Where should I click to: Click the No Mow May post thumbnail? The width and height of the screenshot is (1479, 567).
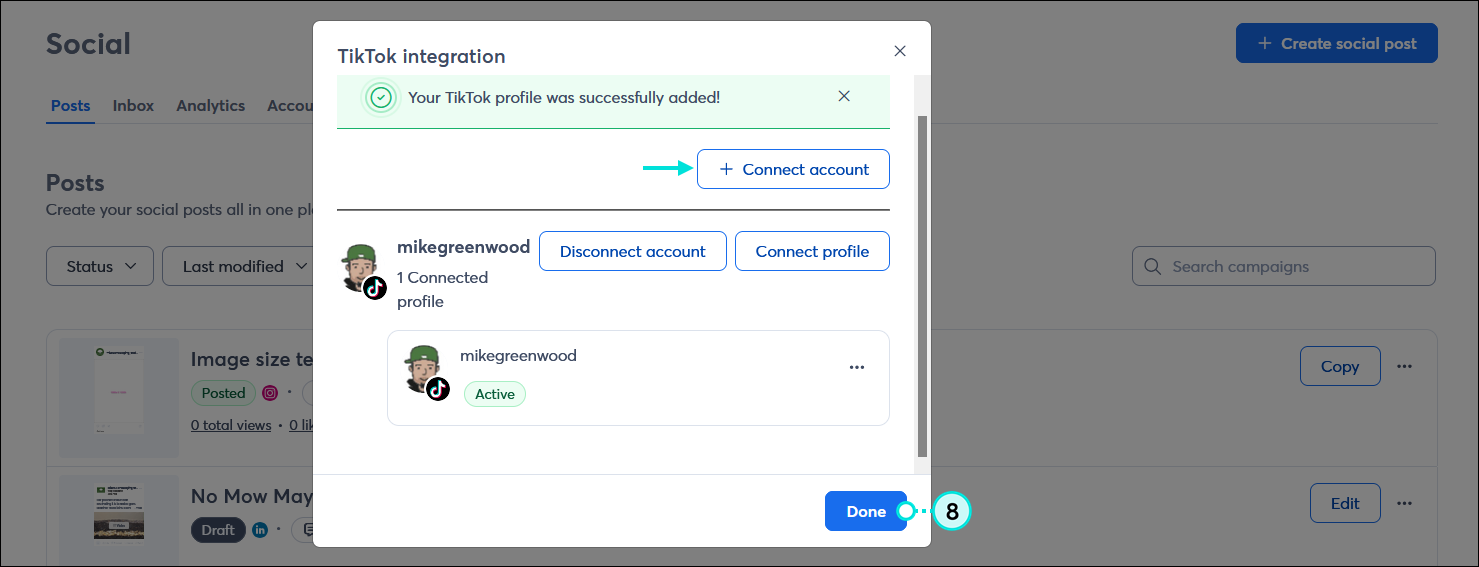click(119, 520)
